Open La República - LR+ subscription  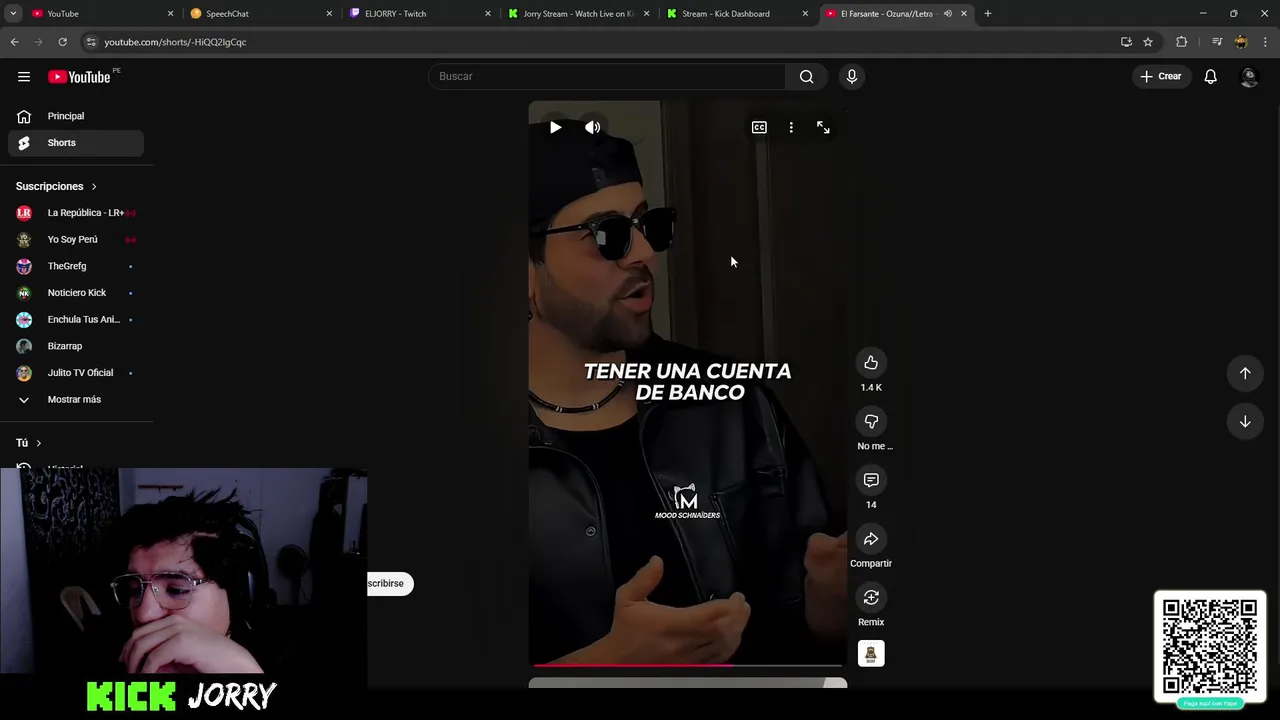coord(76,213)
